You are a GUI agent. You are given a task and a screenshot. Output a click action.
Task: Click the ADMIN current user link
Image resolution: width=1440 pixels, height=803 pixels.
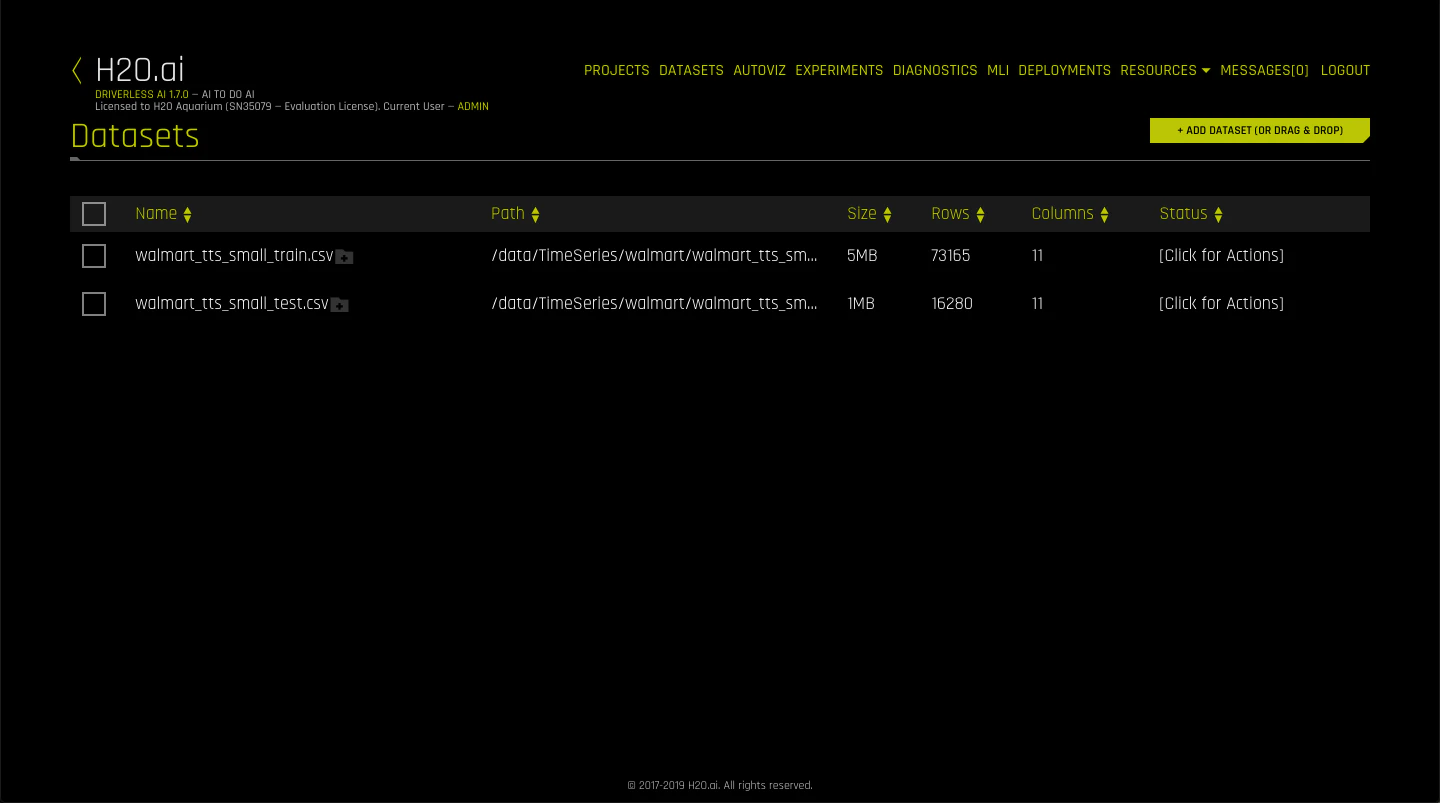point(473,107)
